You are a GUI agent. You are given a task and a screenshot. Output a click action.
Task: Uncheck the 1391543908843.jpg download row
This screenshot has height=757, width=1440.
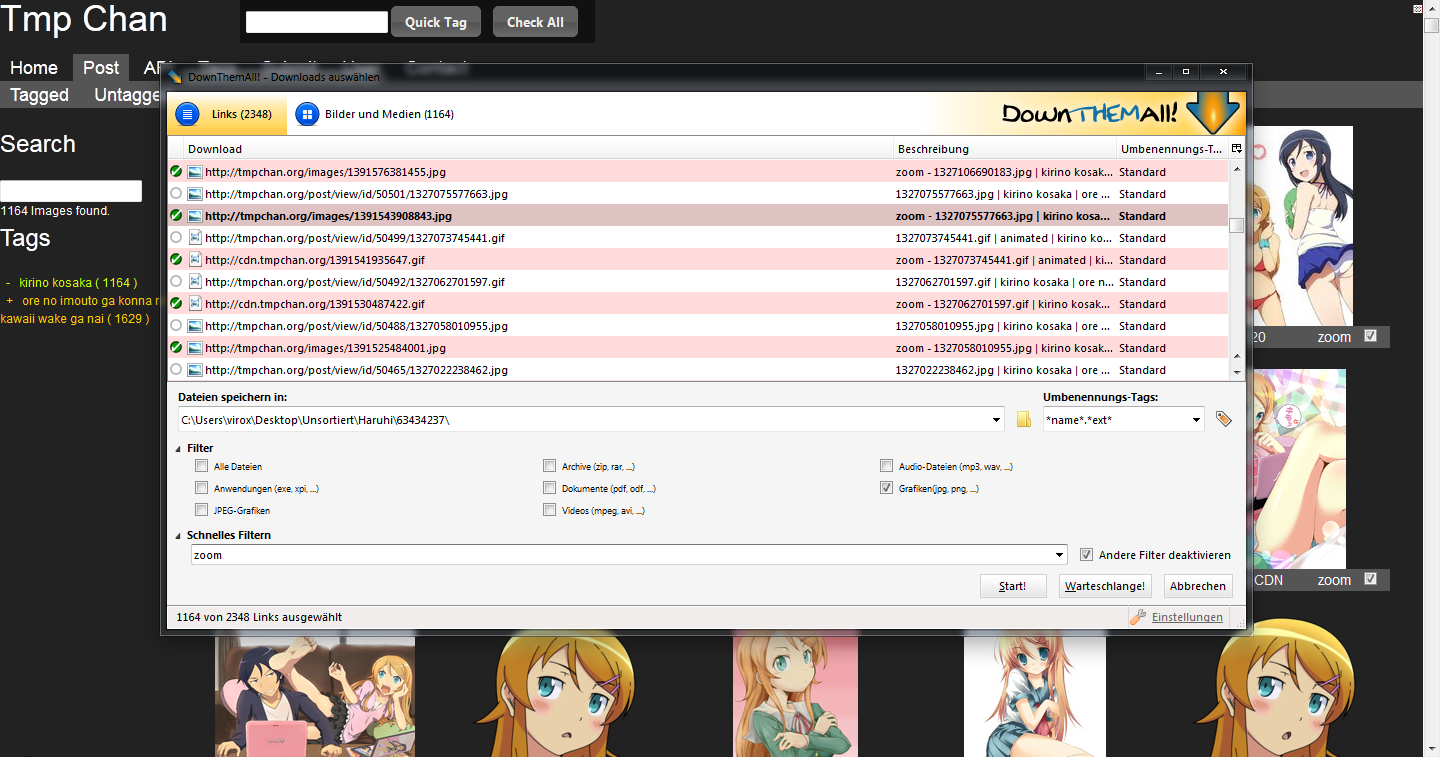(176, 216)
